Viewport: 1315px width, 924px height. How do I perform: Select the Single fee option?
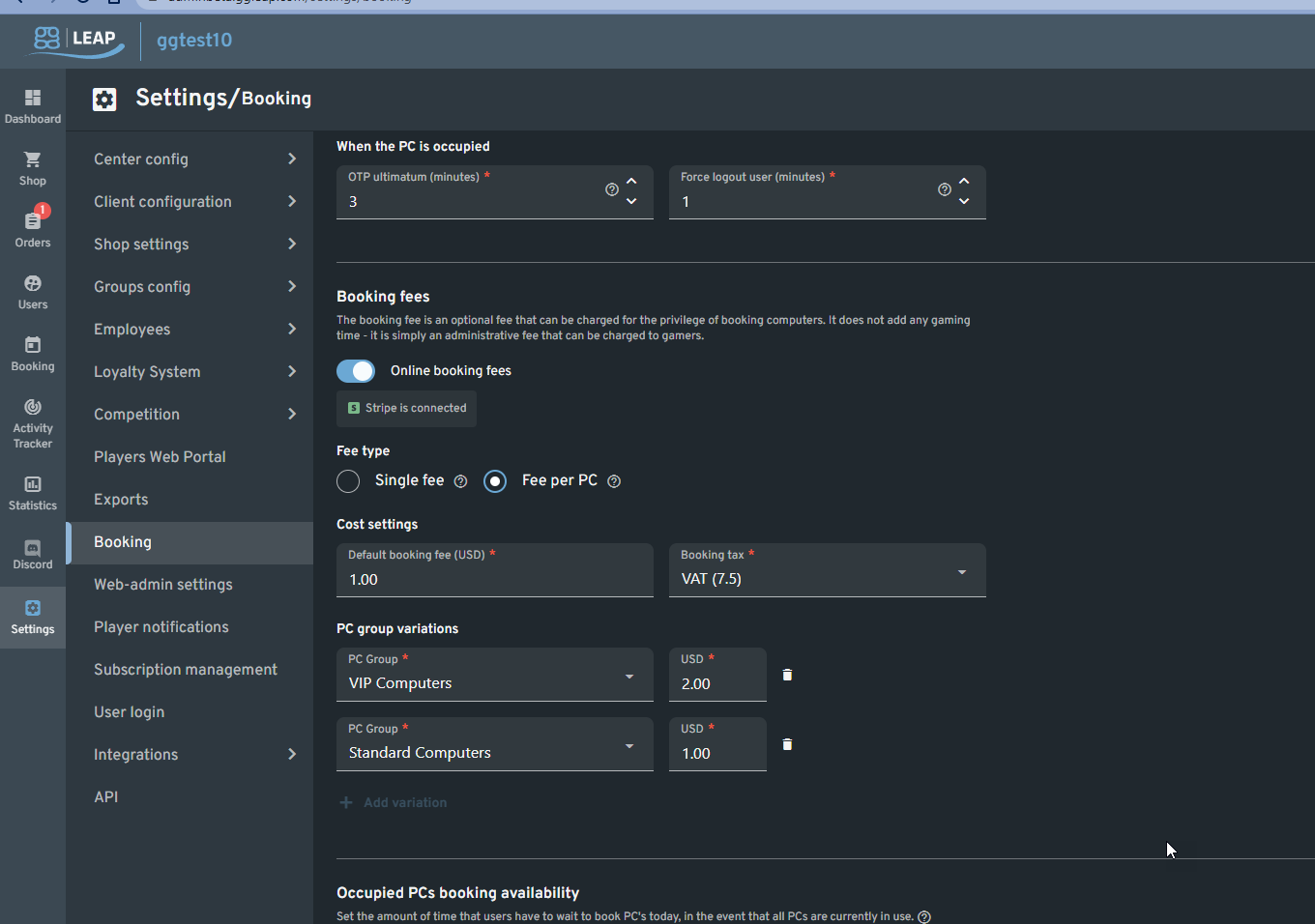click(x=348, y=480)
